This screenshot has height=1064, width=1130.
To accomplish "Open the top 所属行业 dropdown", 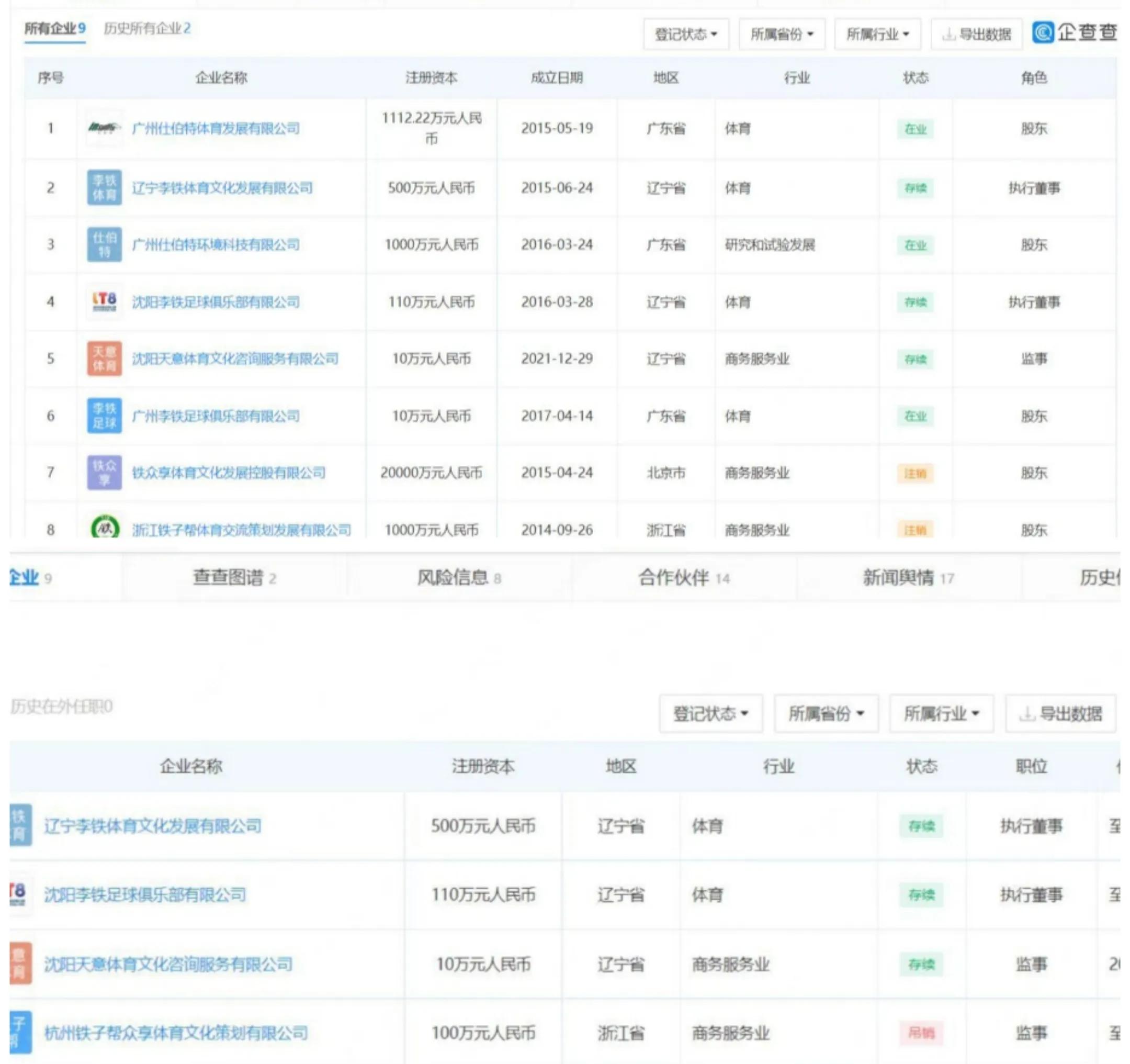I will (877, 35).
